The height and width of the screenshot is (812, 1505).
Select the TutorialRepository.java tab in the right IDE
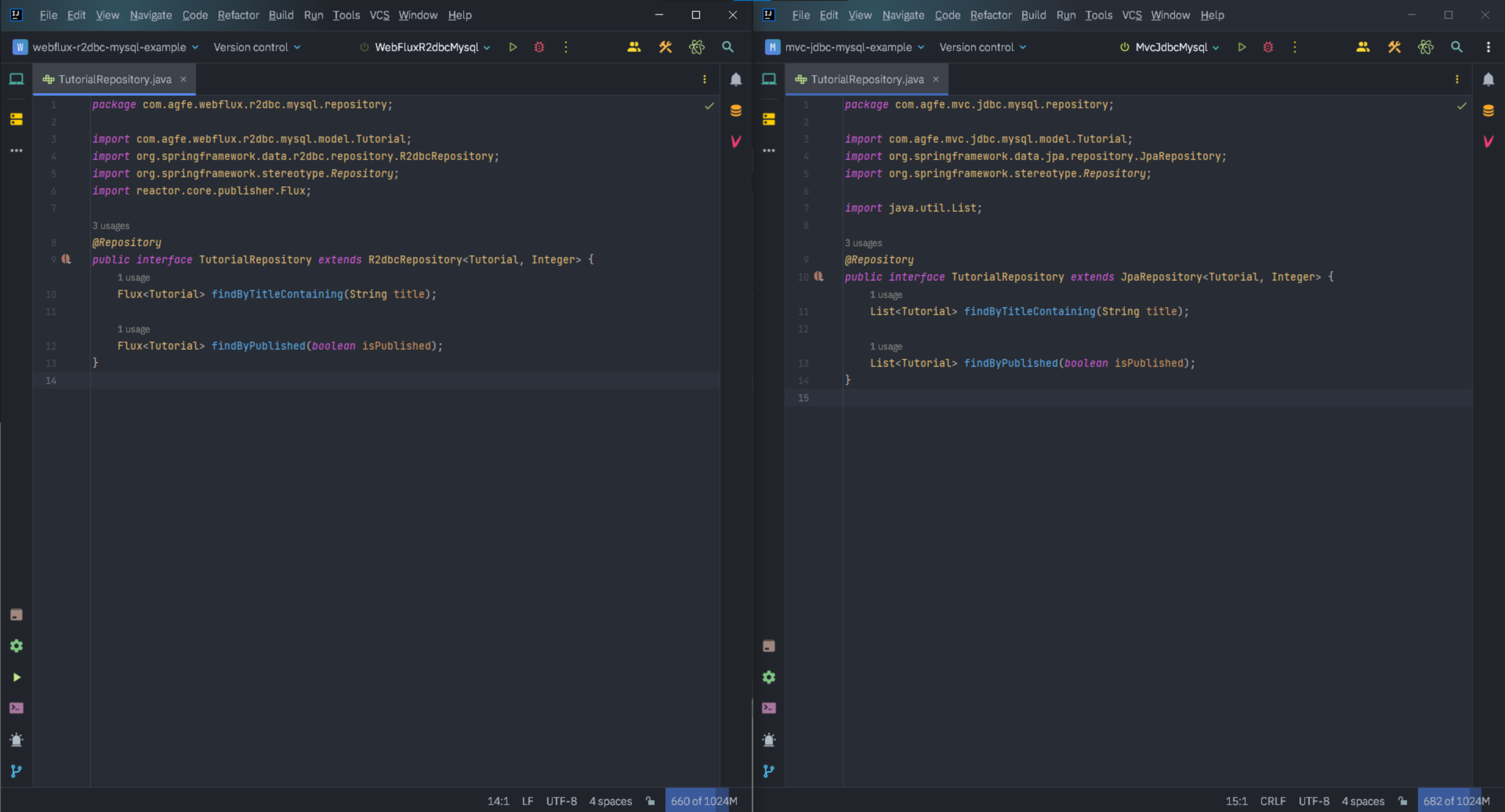click(867, 79)
